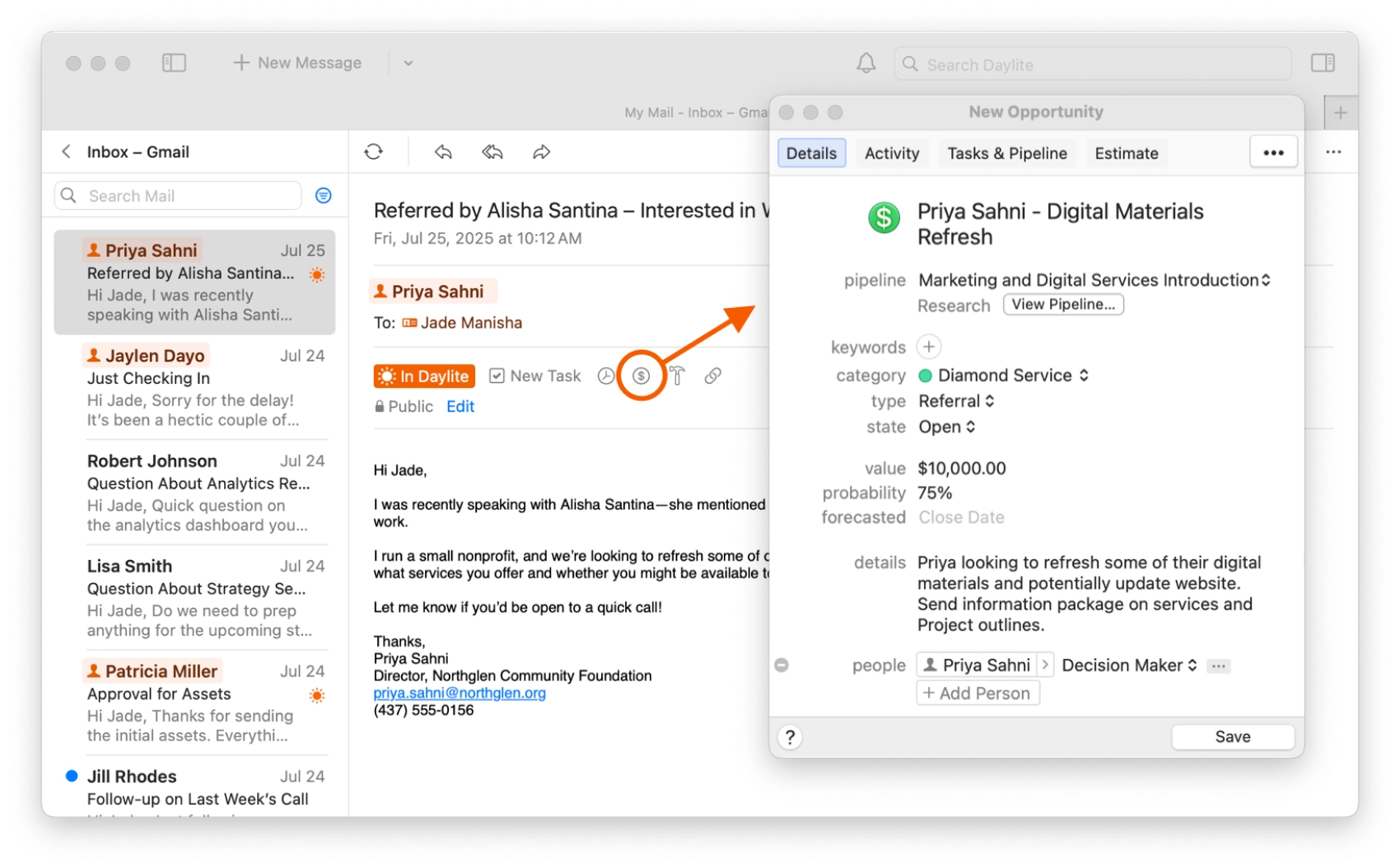Refresh the mailbox

(374, 152)
